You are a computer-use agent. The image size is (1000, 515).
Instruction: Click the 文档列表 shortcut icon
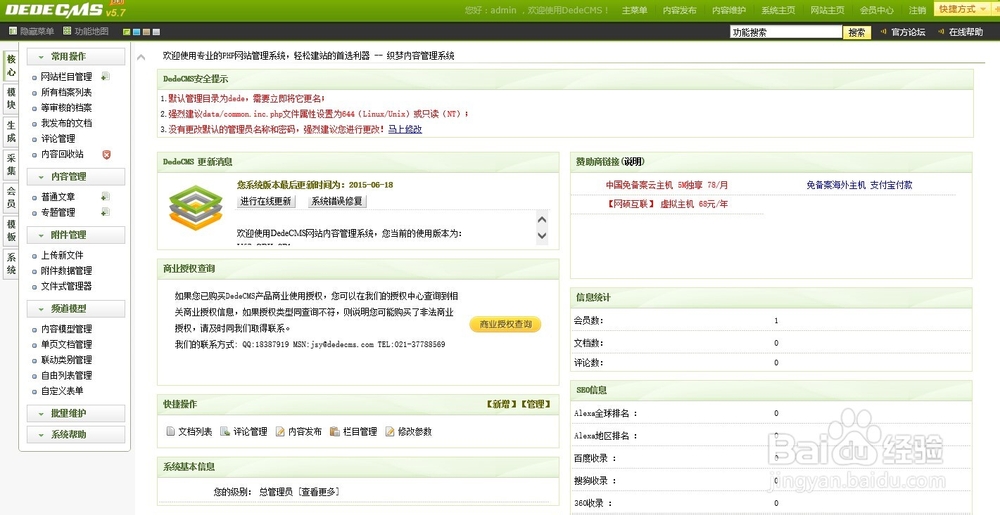[170, 432]
